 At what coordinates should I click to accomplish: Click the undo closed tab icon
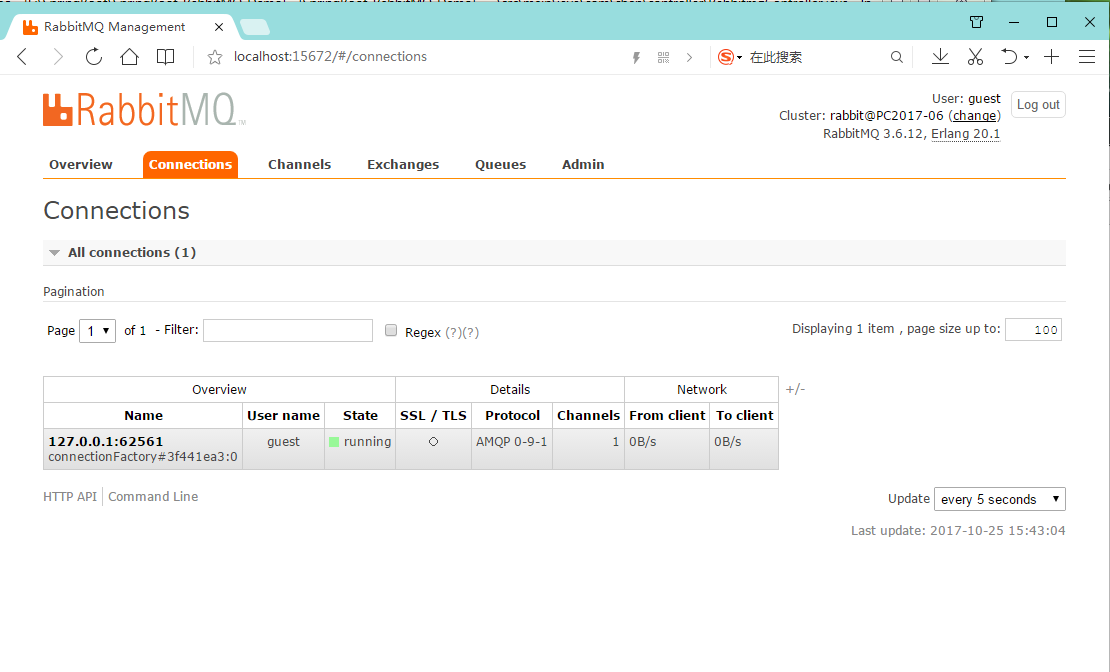coord(1009,57)
